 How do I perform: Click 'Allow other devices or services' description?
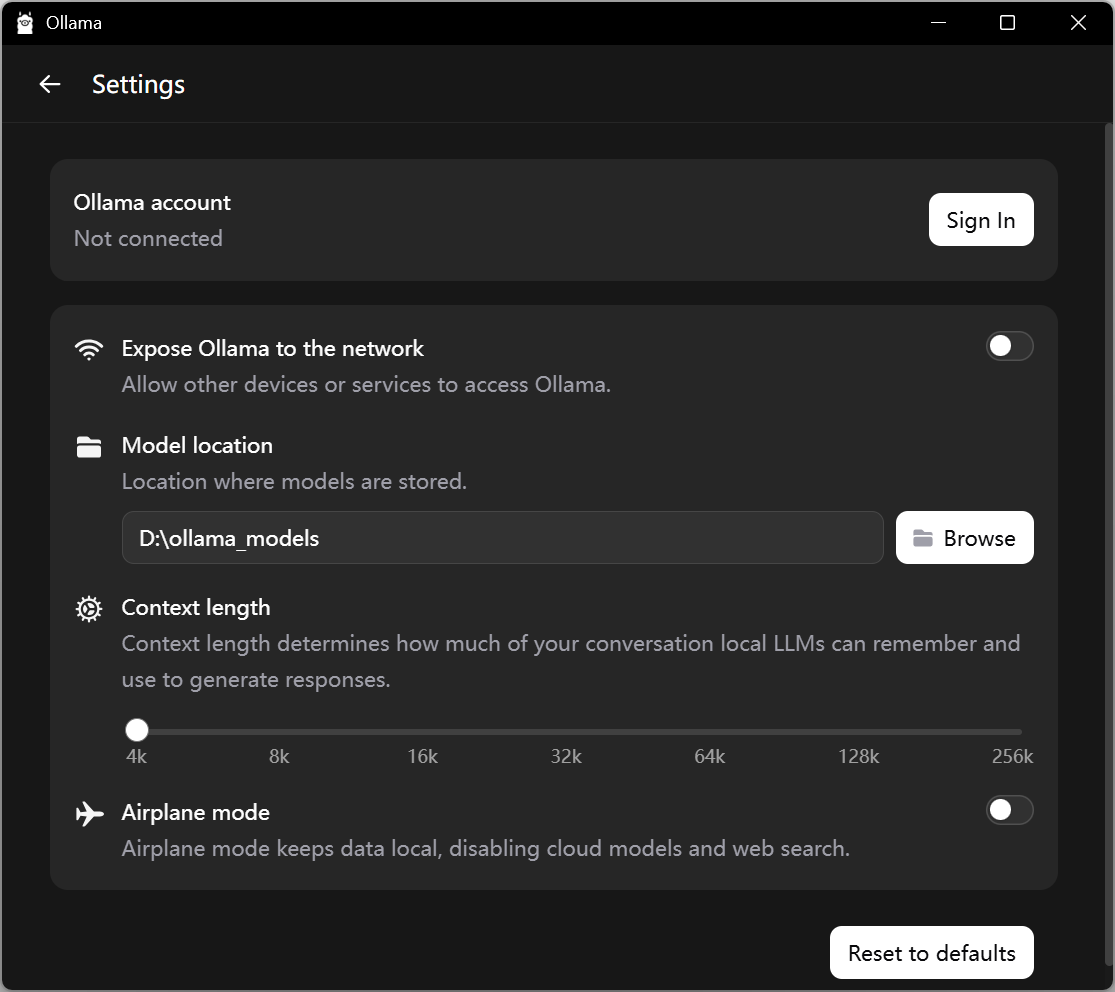366,385
